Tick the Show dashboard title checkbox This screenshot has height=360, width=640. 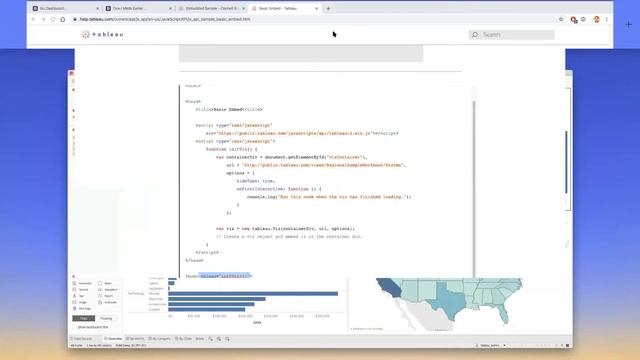pos(75,327)
